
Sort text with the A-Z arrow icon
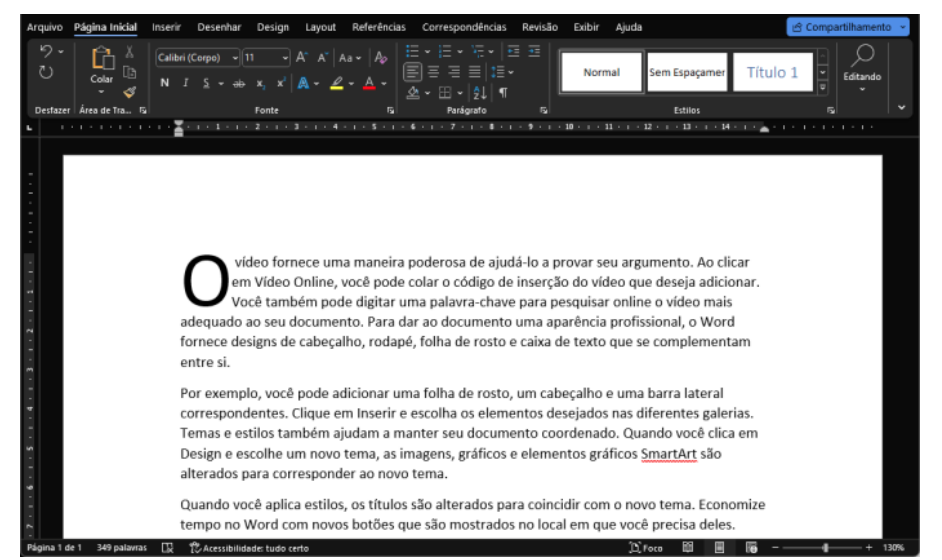479,93
